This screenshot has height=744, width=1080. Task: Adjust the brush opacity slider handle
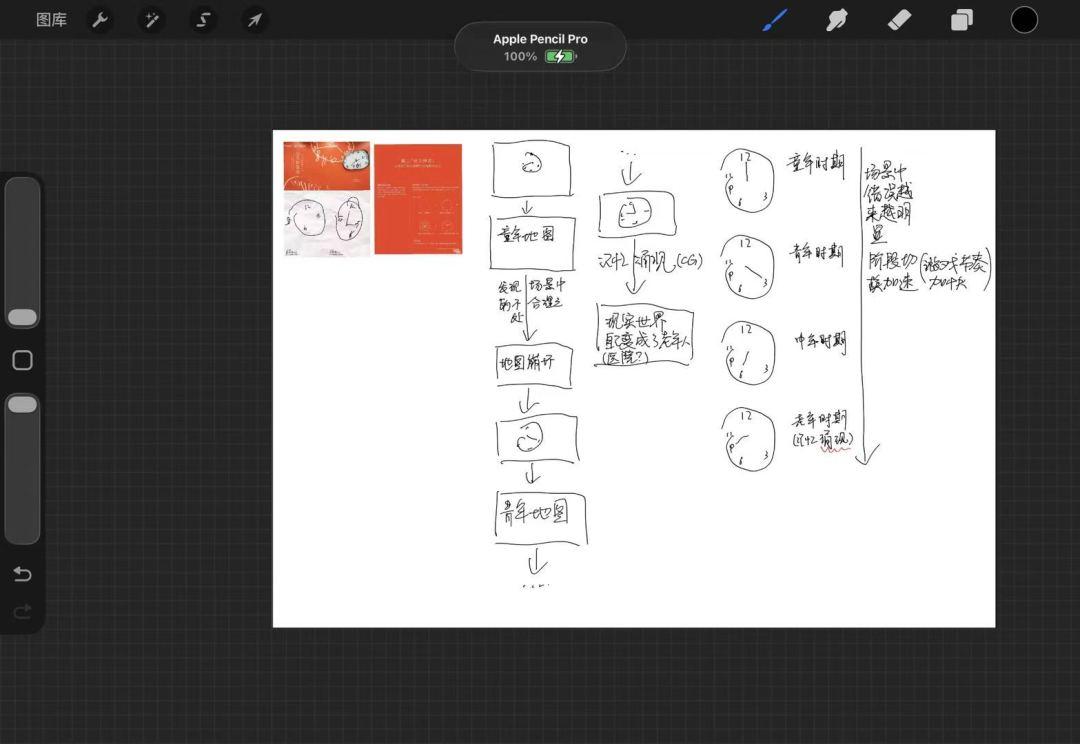click(22, 404)
